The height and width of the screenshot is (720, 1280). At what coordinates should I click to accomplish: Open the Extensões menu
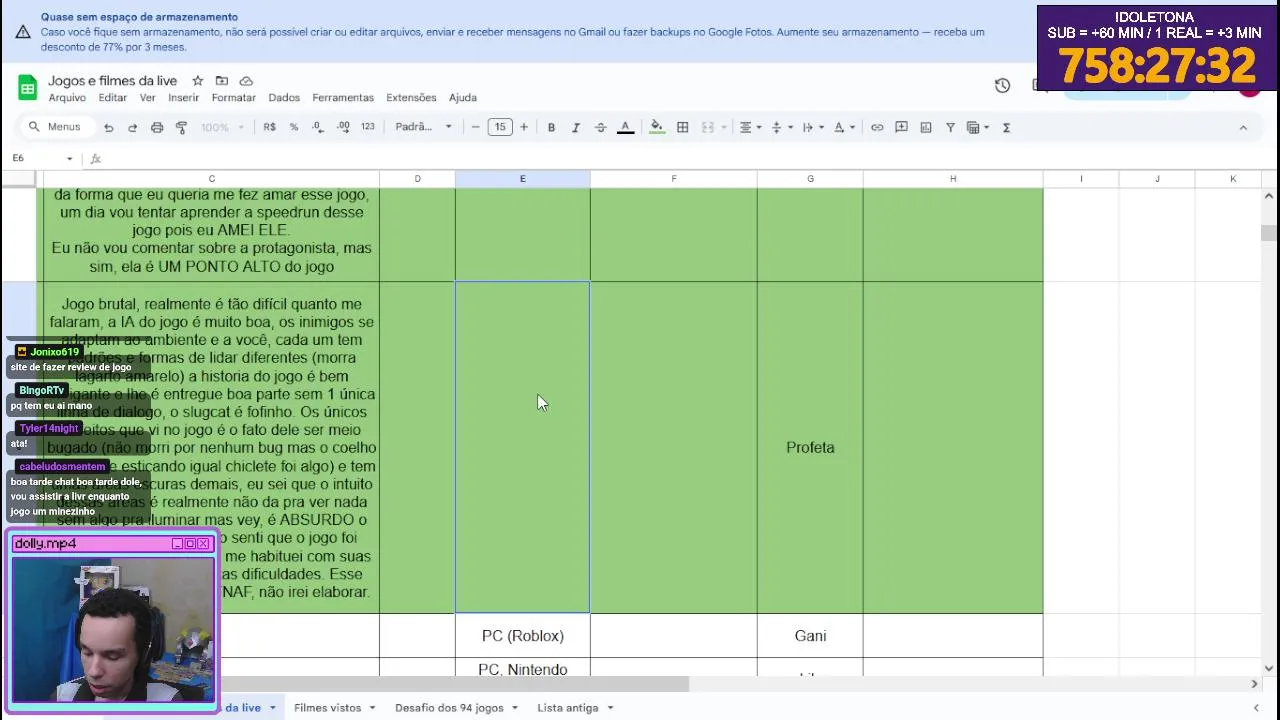tap(411, 97)
